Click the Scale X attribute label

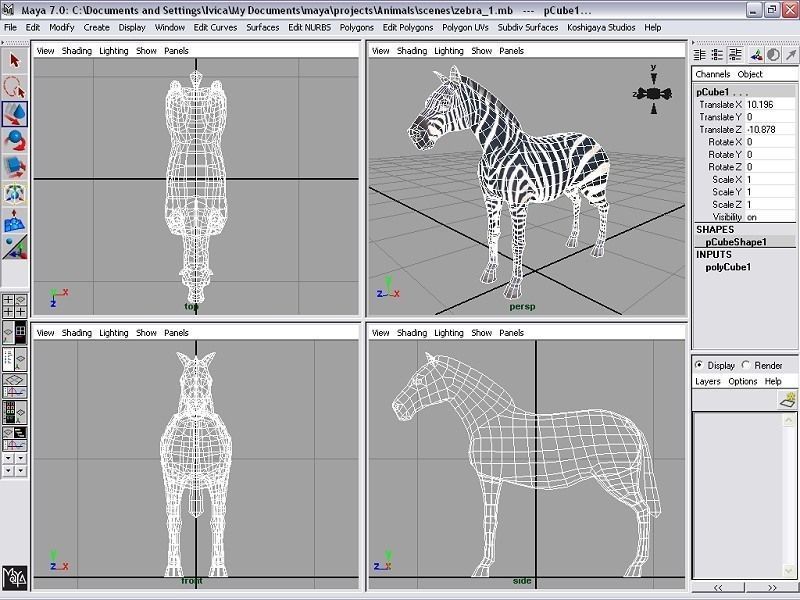point(727,180)
